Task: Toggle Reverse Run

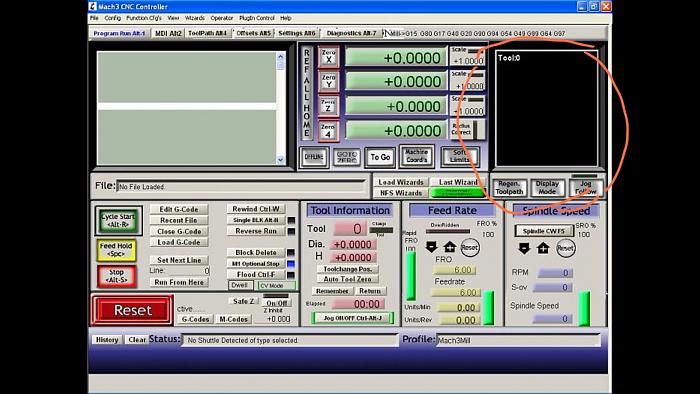Action: pyautogui.click(x=255, y=231)
